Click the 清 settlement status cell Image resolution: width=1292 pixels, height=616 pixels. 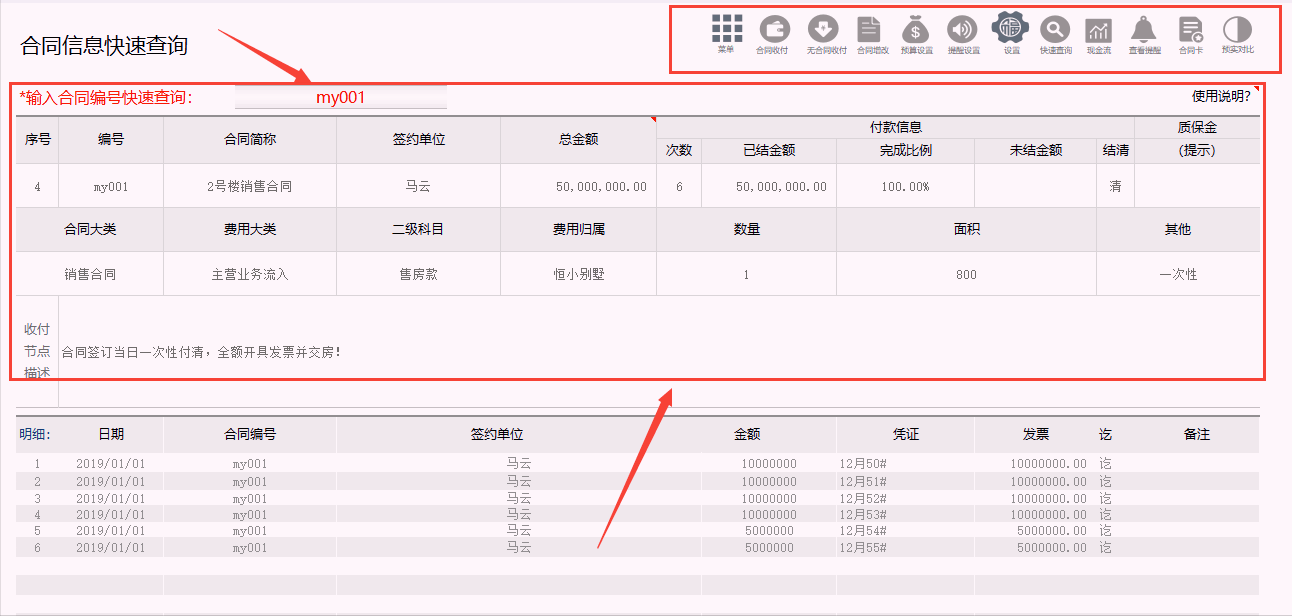pyautogui.click(x=1114, y=185)
